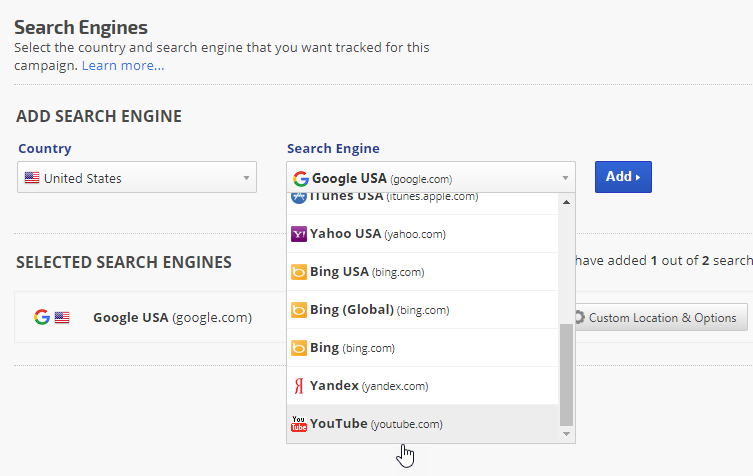
Task: Click the Bing USA orange icon
Action: click(x=299, y=272)
